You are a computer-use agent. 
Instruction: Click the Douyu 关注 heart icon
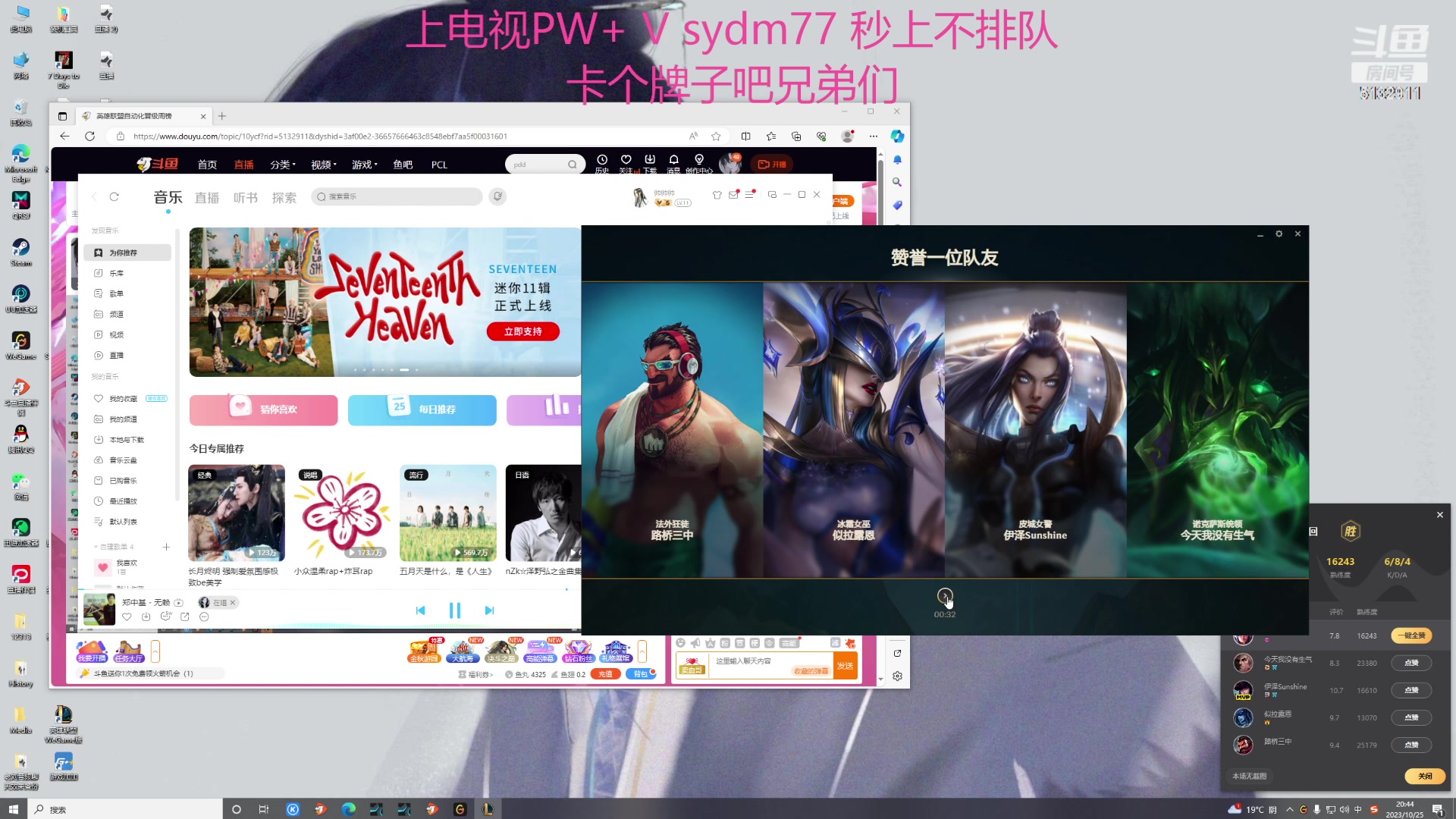click(626, 163)
